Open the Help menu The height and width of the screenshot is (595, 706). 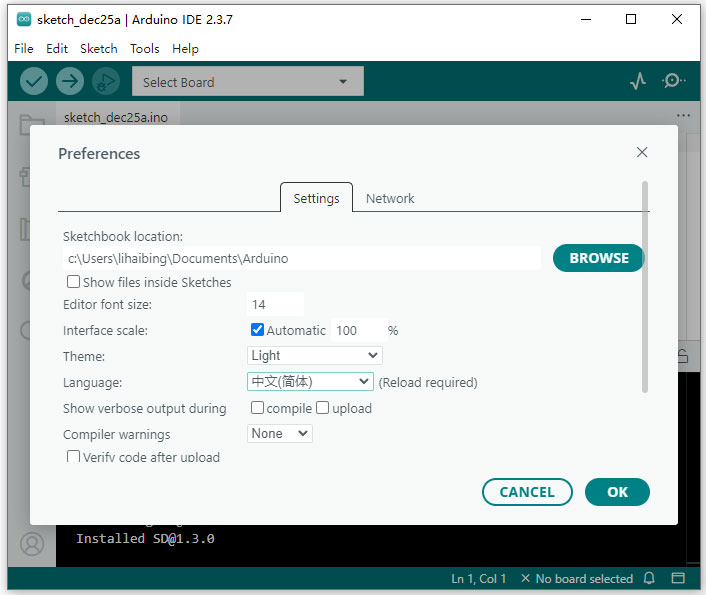click(x=185, y=49)
